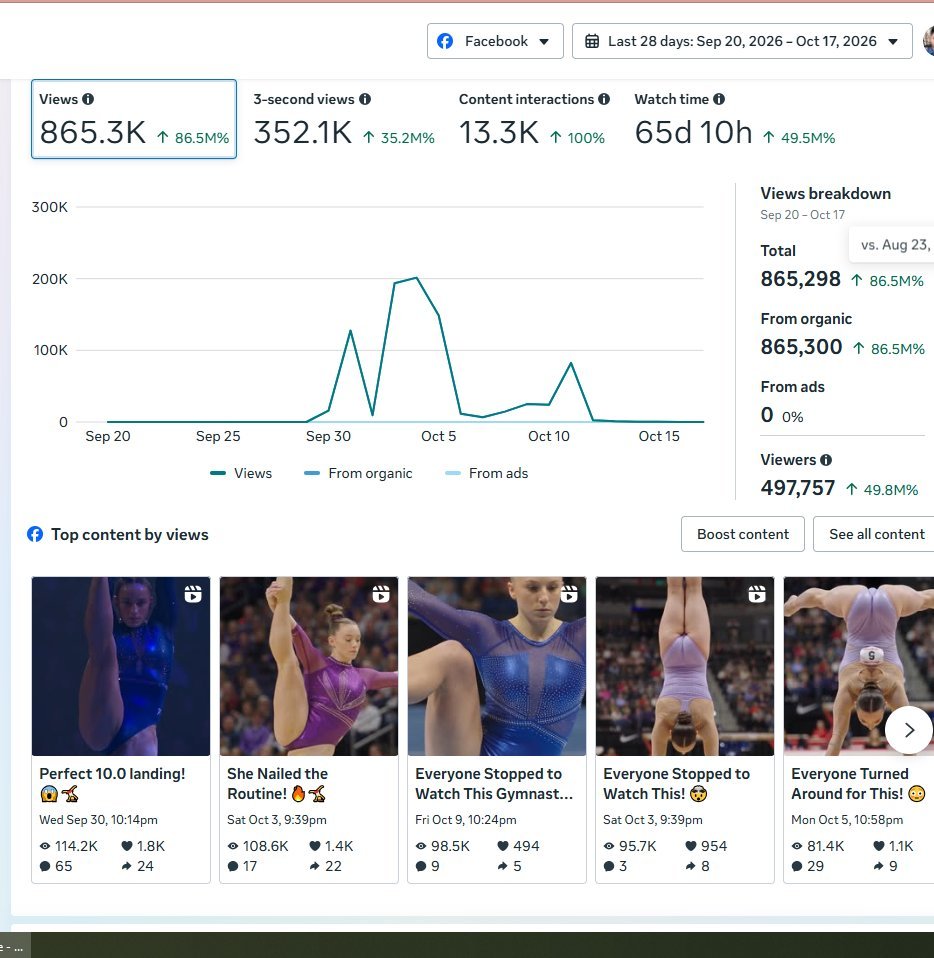
Task: Open Everyone Turned Around for This thumbnail
Action: tap(859, 666)
